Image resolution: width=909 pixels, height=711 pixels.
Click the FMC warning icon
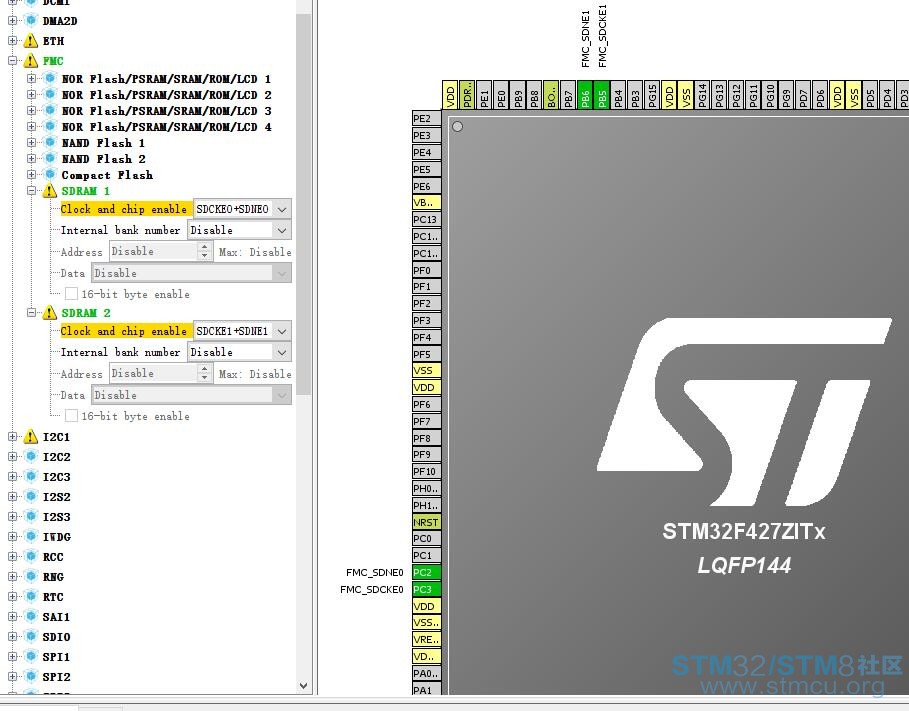pos(30,60)
